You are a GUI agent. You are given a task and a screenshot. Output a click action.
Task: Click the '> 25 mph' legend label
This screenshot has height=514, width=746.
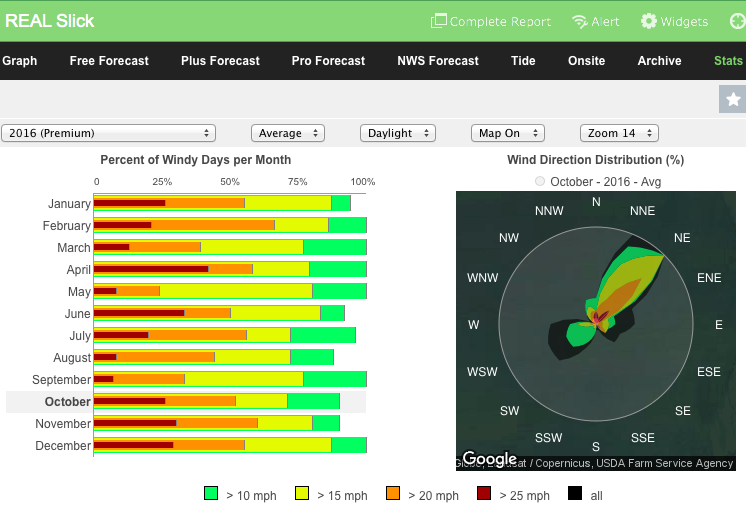coord(524,495)
